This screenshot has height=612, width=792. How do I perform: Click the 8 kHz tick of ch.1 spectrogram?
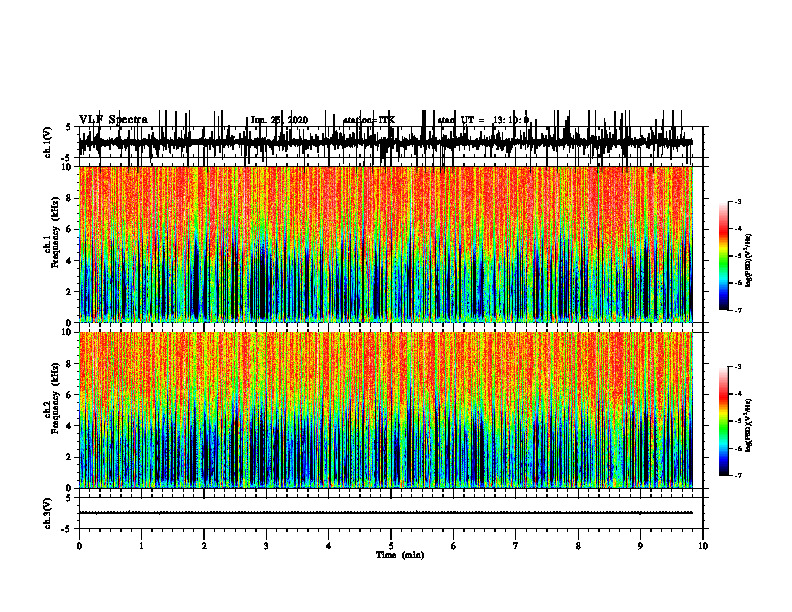coord(71,198)
